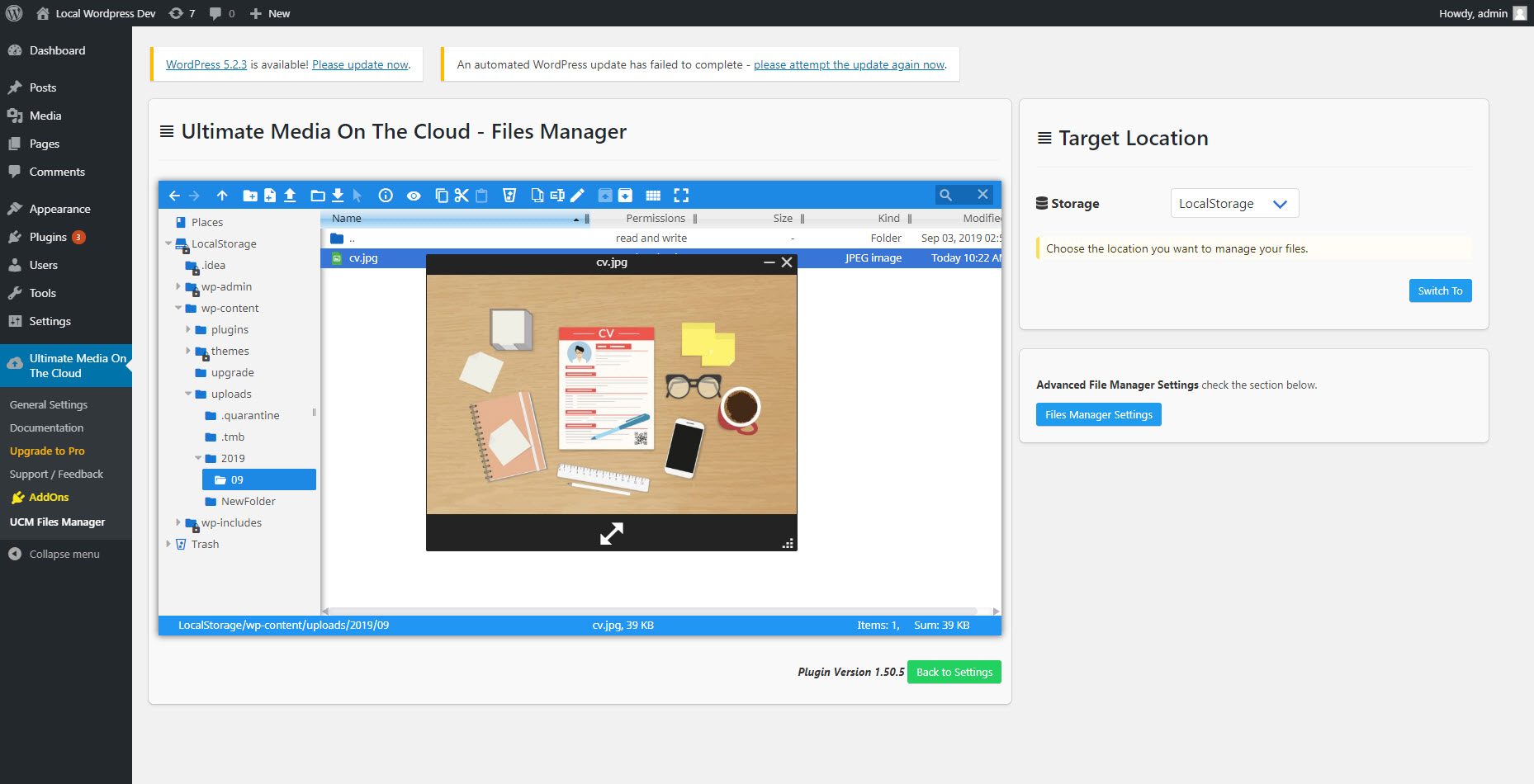Open the Documentation submenu item

coord(47,427)
